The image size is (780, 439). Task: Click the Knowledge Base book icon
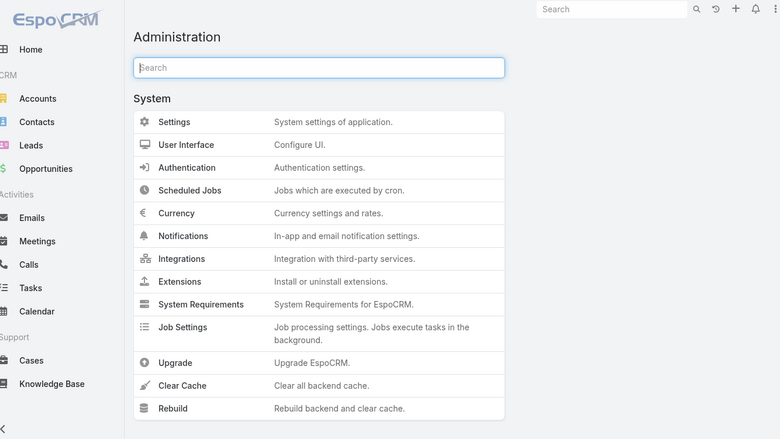[x=3, y=384]
